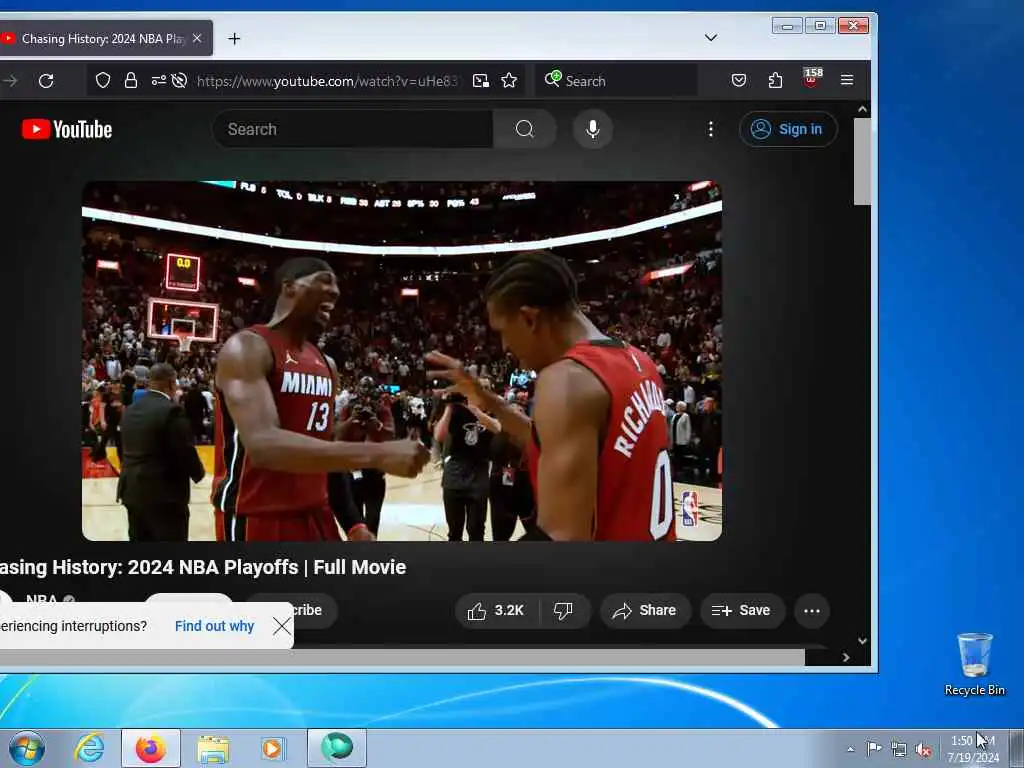Open the Extensions puzzle icon

pos(775,80)
